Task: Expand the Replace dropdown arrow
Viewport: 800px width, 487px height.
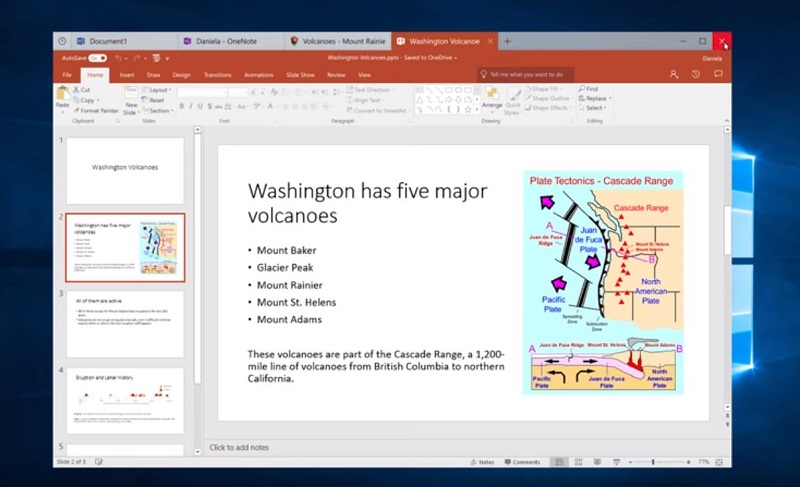Action: click(610, 98)
